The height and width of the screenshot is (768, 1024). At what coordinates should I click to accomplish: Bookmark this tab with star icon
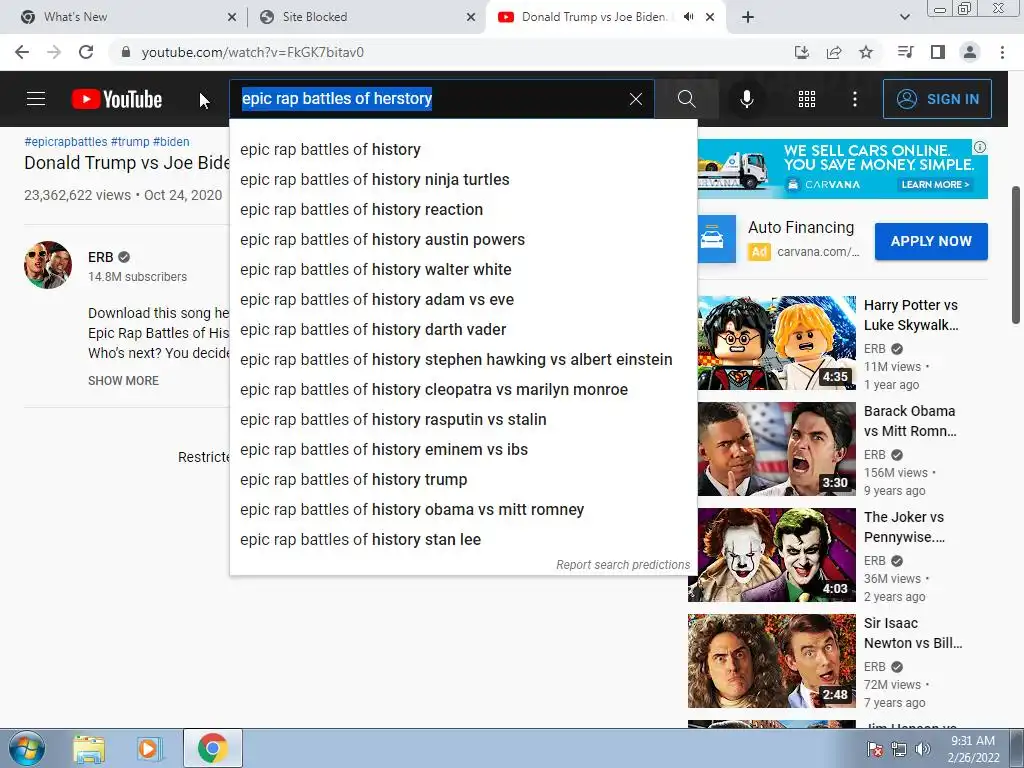pos(866,52)
